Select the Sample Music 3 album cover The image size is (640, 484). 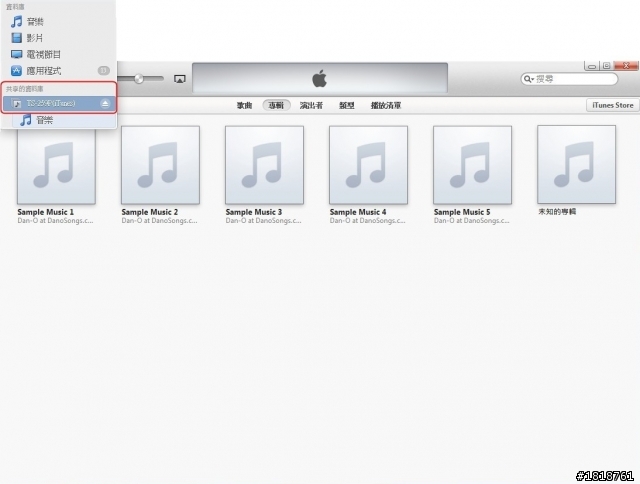264,165
